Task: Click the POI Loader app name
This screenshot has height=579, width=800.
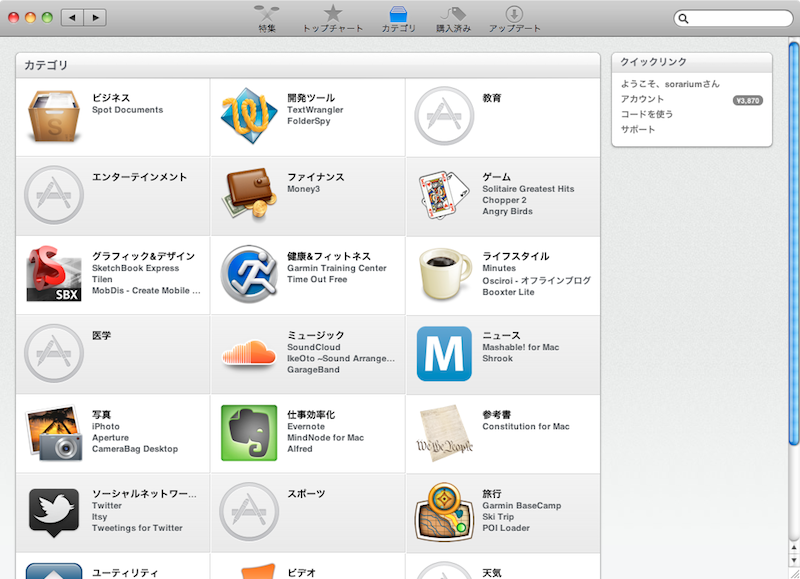Action: pos(506,528)
